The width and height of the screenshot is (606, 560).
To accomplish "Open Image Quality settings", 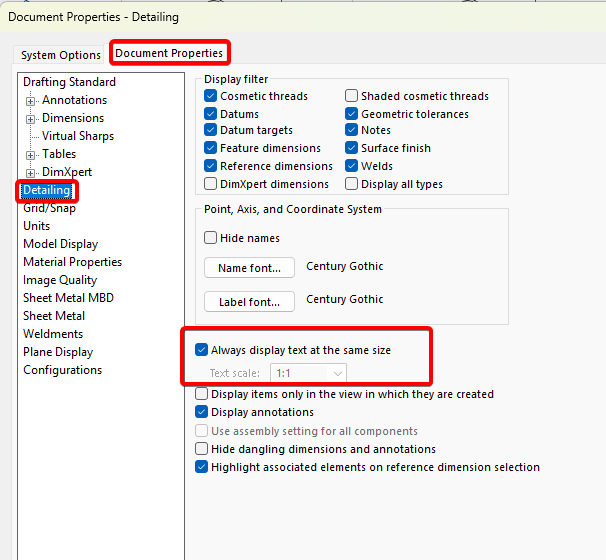I will [x=60, y=280].
